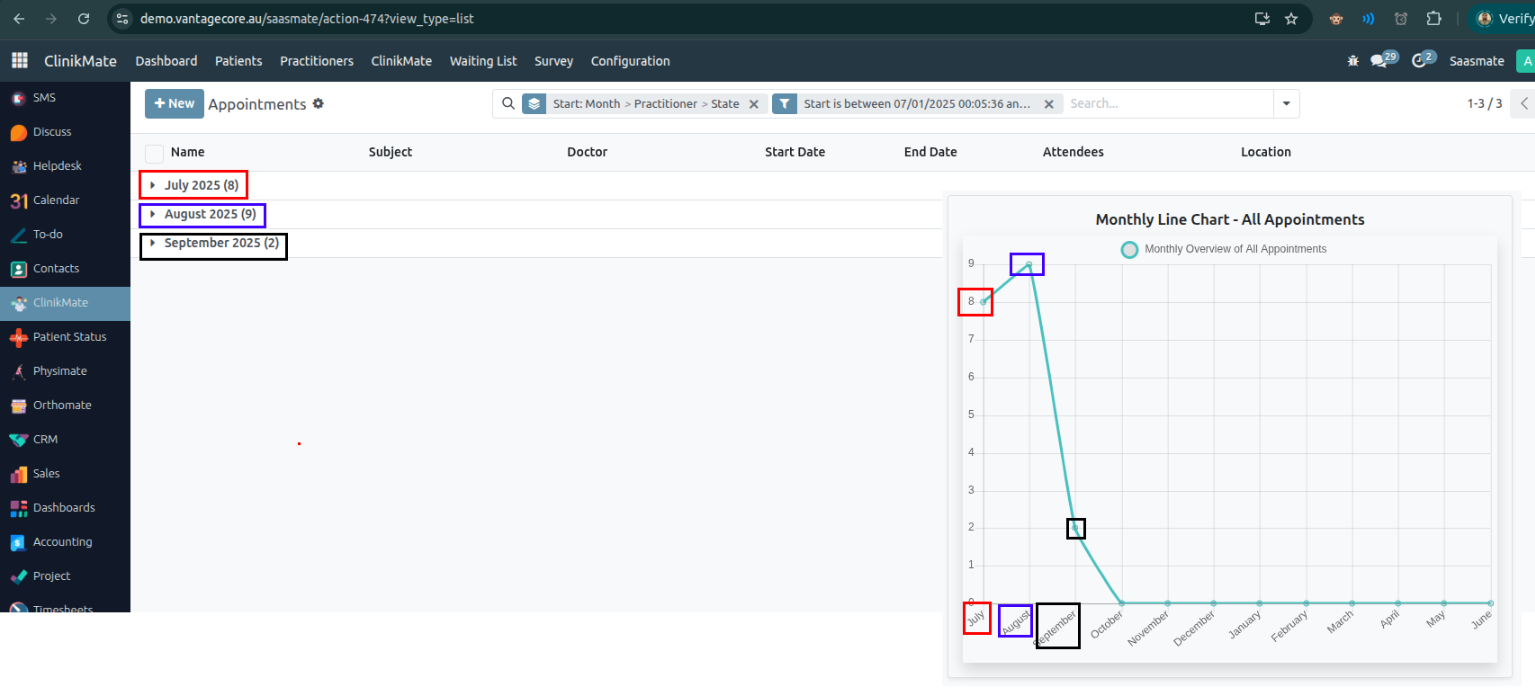Click the debug bug icon
The width and height of the screenshot is (1535, 690).
pyautogui.click(x=1353, y=61)
